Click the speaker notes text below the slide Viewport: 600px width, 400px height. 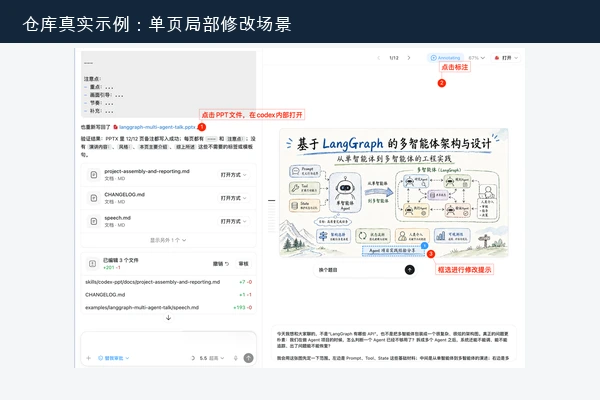click(393, 346)
